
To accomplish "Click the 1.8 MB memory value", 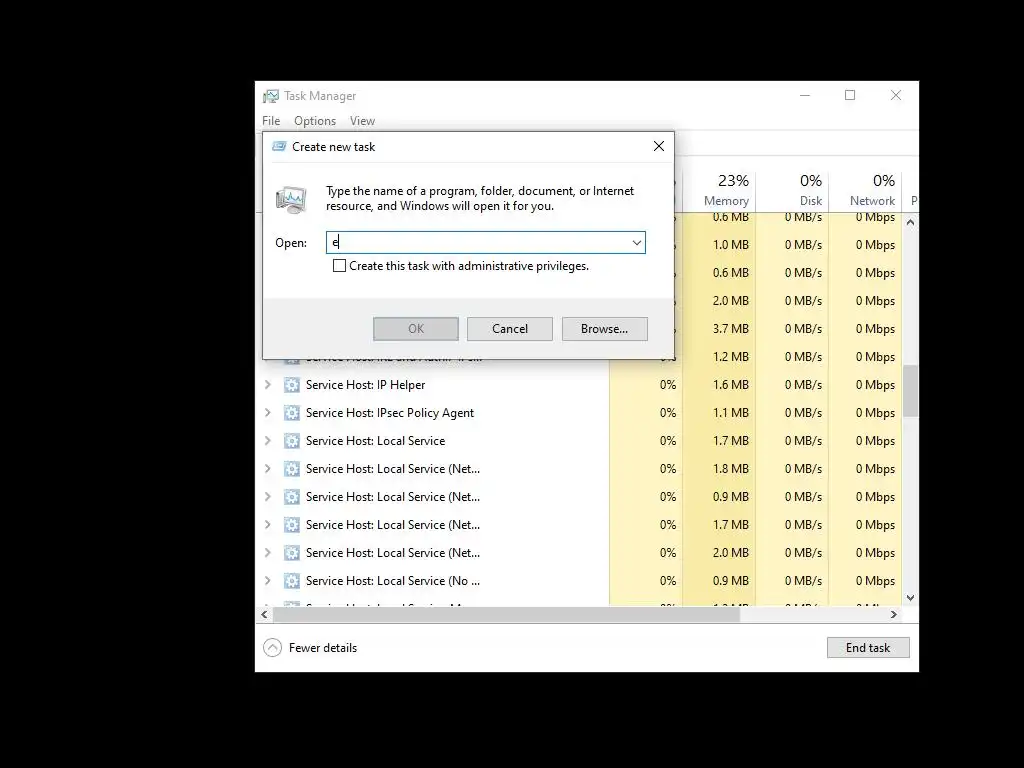I will (730, 469).
